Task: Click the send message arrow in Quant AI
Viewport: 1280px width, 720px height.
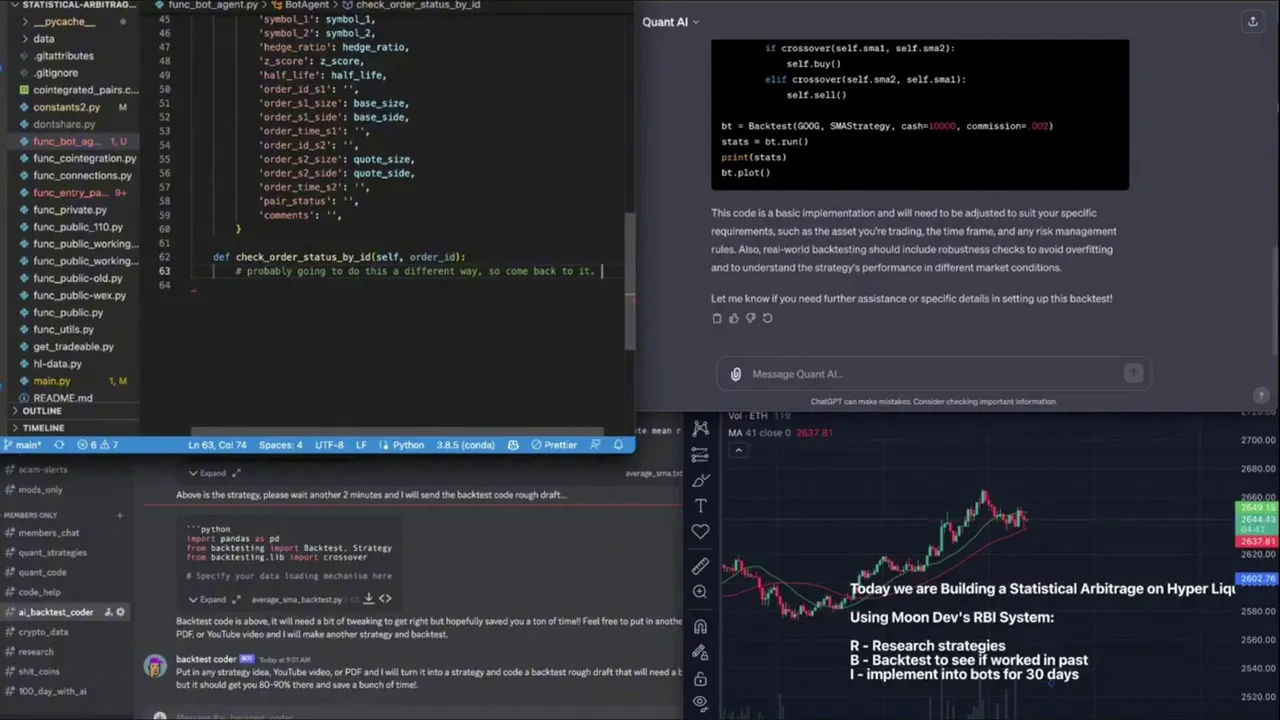Action: click(1133, 374)
